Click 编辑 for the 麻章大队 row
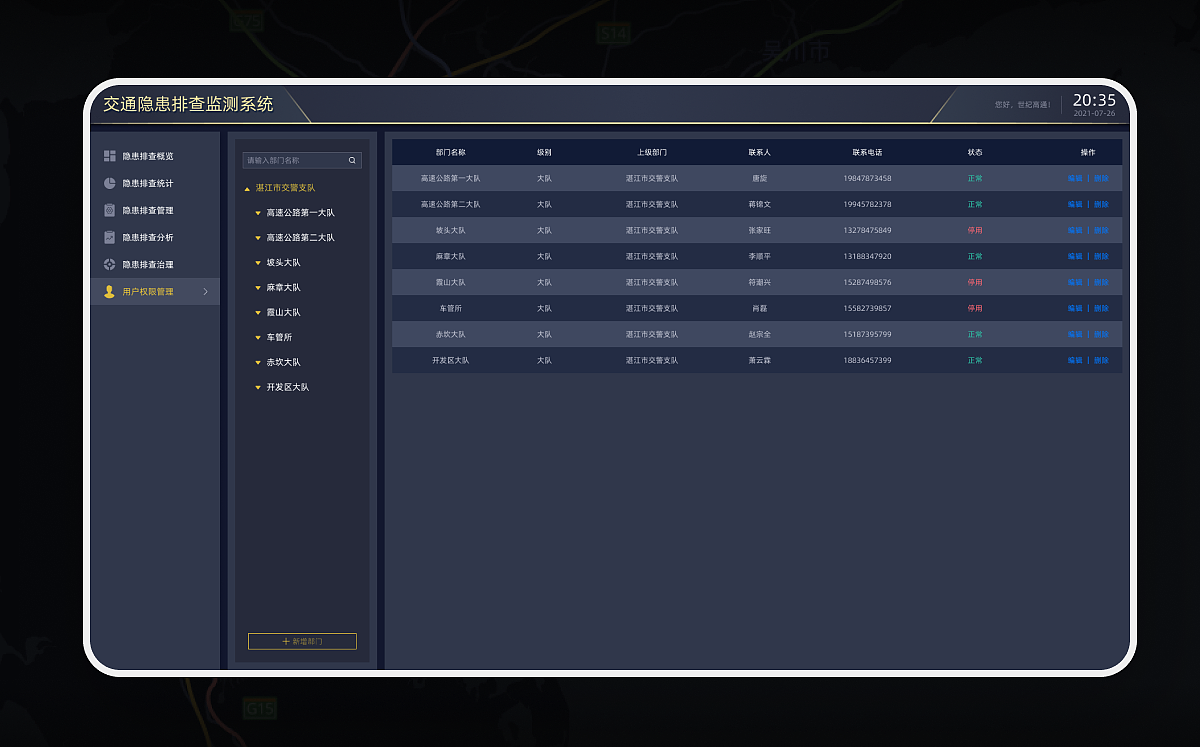This screenshot has height=747, width=1200. point(1075,256)
